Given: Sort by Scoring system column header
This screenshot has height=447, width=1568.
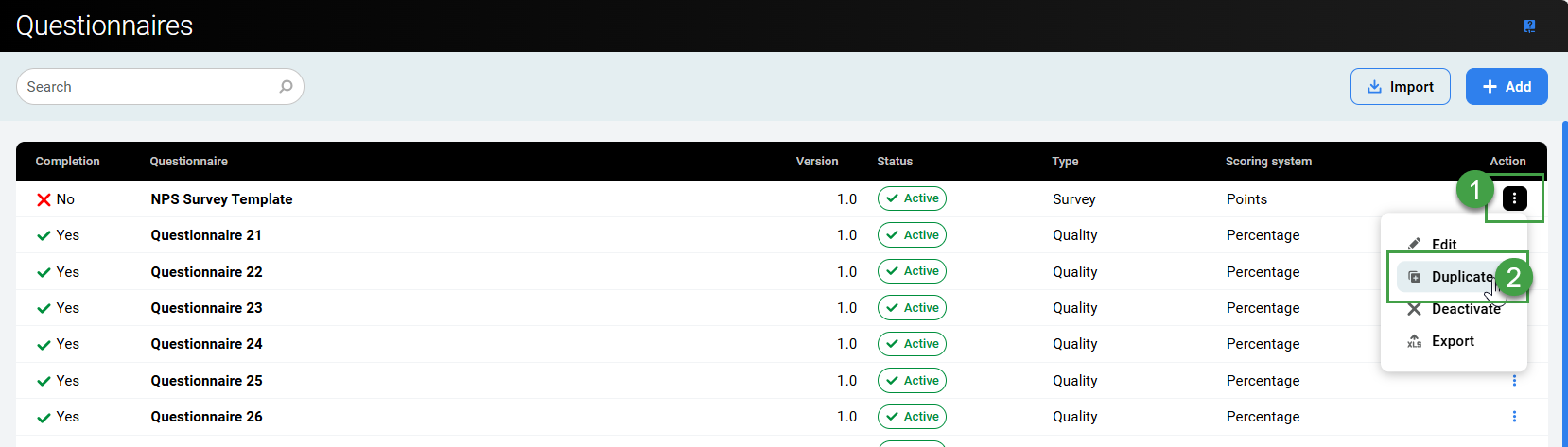Looking at the screenshot, I should [x=1268, y=162].
